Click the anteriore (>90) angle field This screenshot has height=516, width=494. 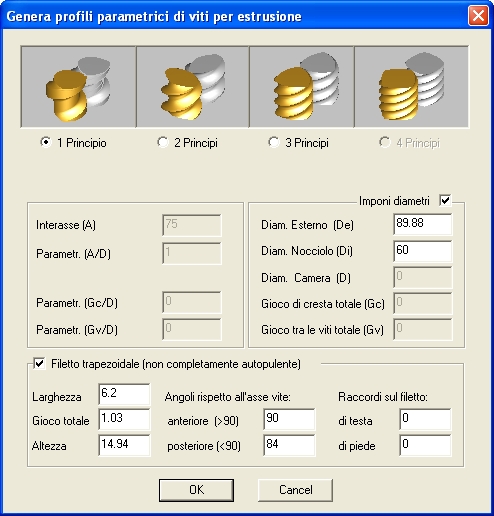pos(289,419)
